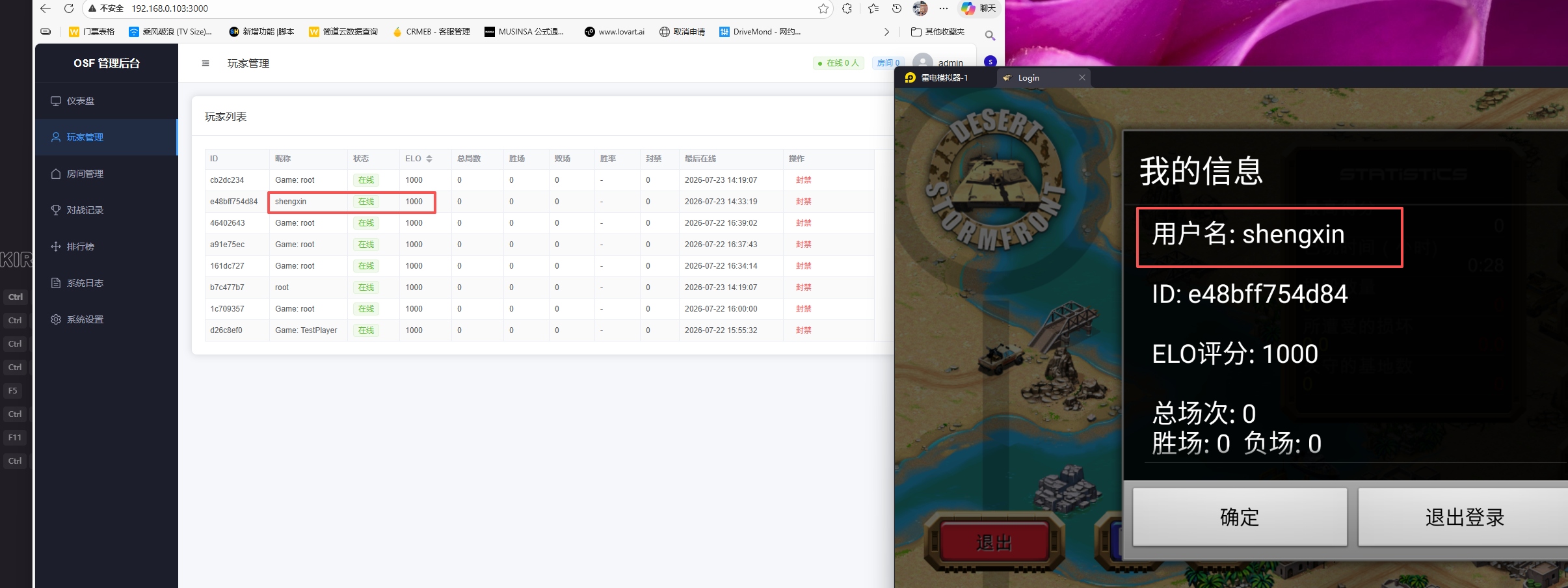Viewport: 1568px width, 588px height.
Task: Open the www.lovart.ai bookmark
Action: click(x=615, y=32)
